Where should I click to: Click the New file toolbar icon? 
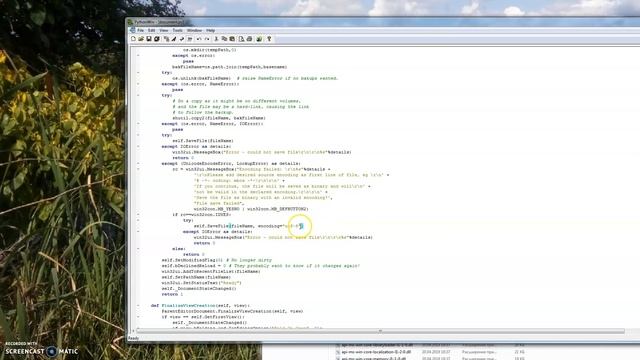pyautogui.click(x=133, y=39)
